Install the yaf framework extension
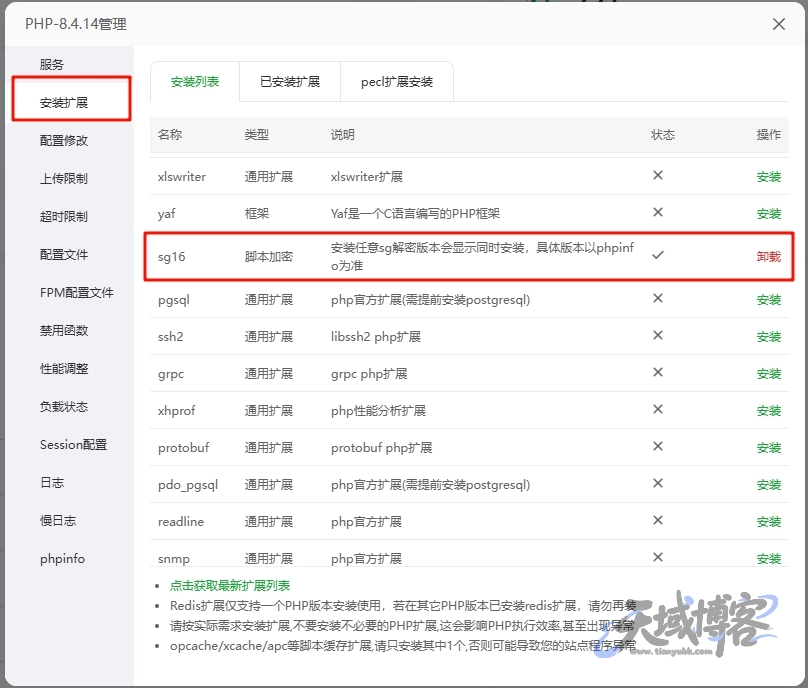The width and height of the screenshot is (808, 688). [768, 212]
